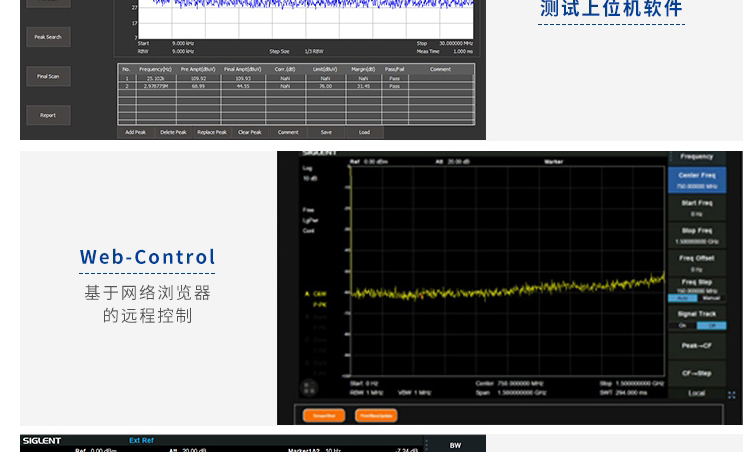
Task: Click the SIGLENT logo in bottom analyzer
Action: [42, 441]
